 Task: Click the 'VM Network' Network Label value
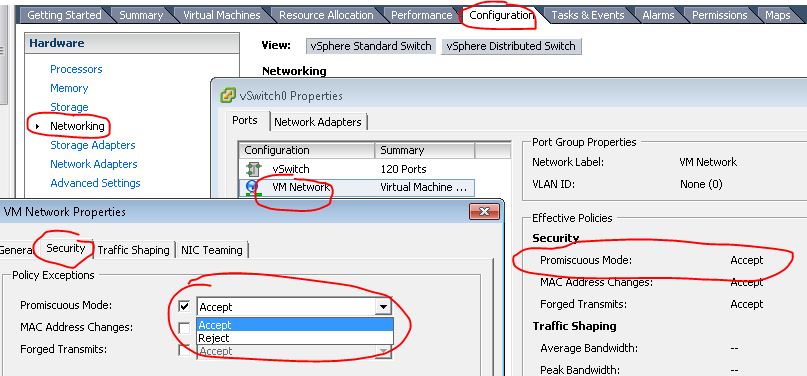point(708,162)
